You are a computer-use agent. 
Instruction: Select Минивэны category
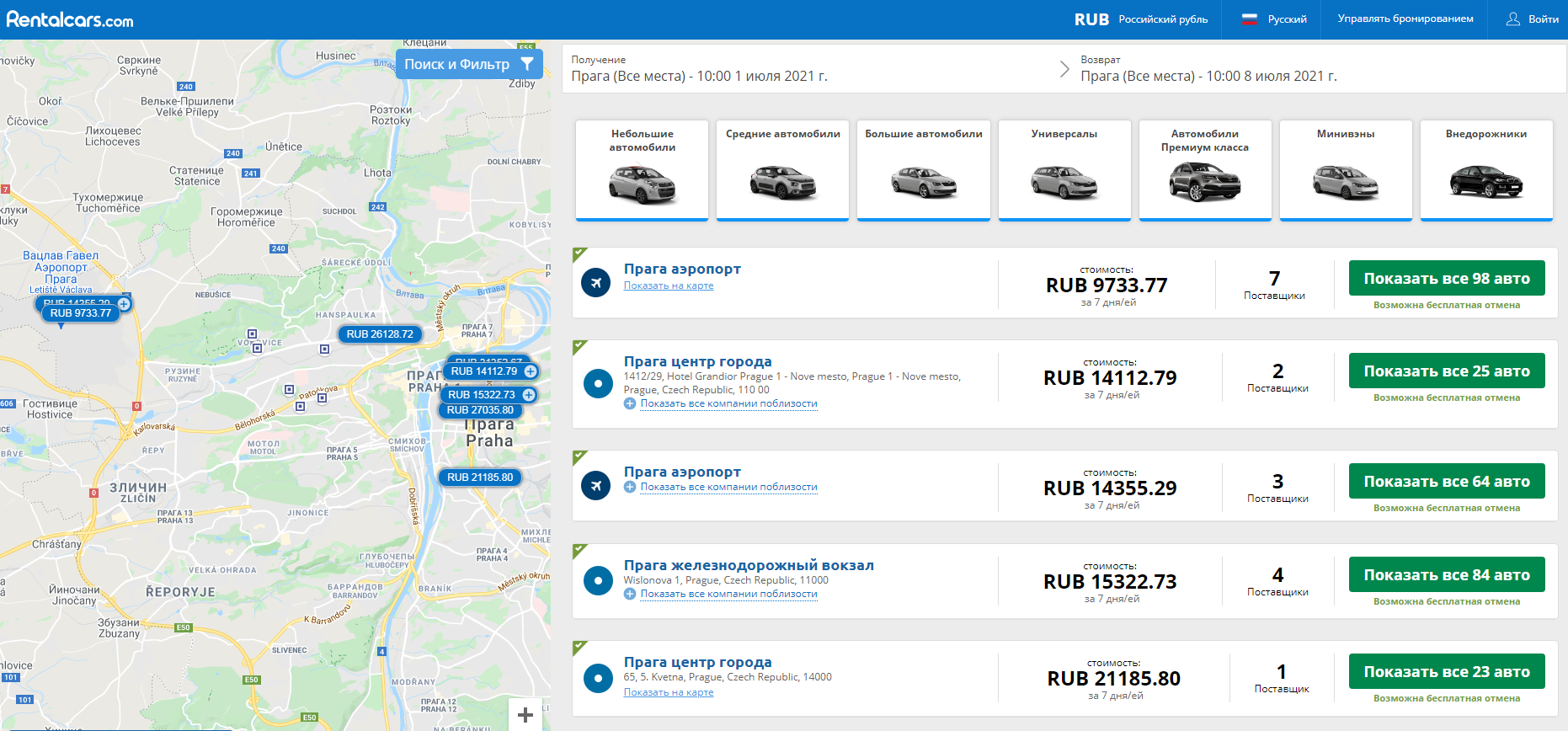tap(1346, 170)
